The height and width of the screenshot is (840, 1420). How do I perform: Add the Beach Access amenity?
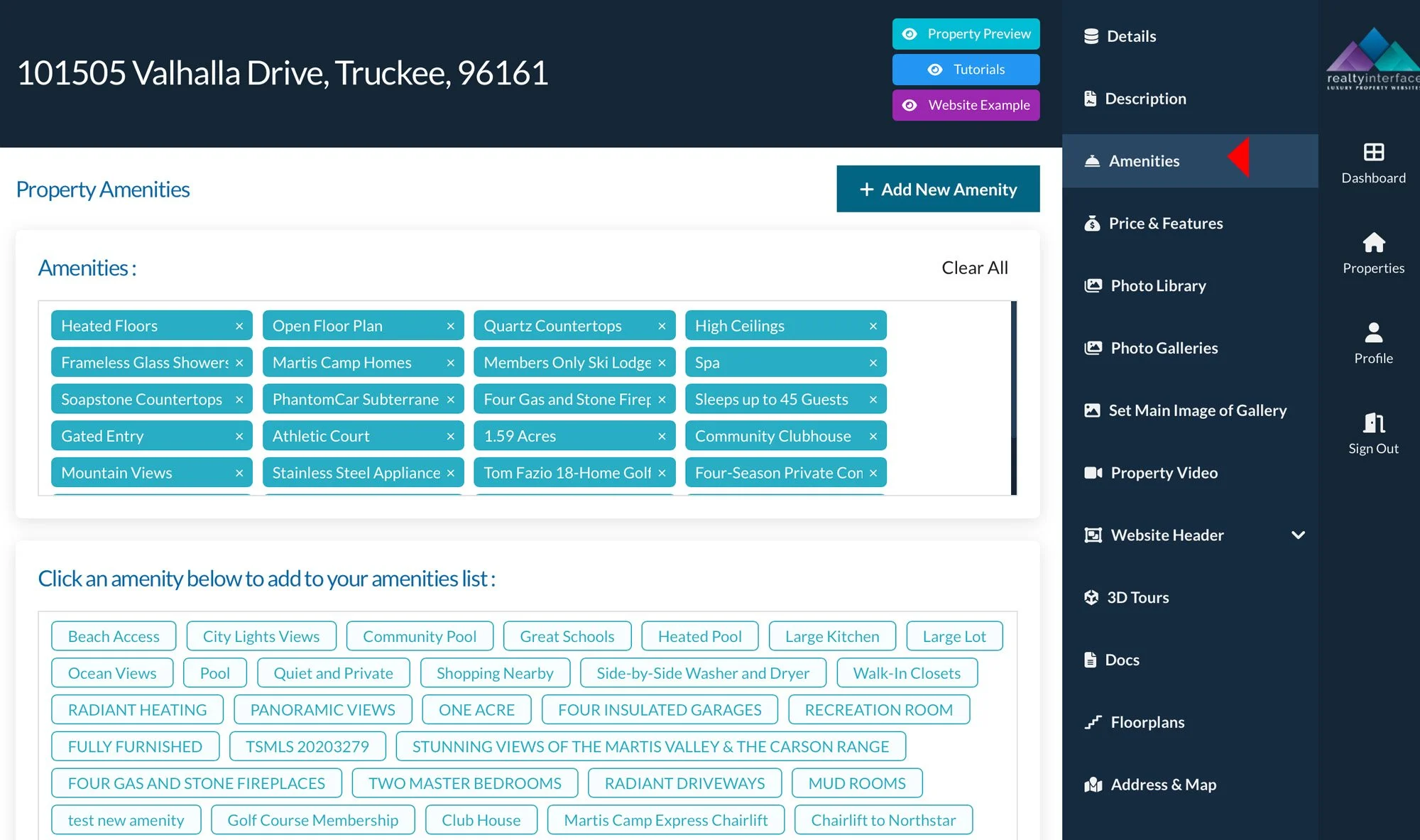pyautogui.click(x=114, y=636)
